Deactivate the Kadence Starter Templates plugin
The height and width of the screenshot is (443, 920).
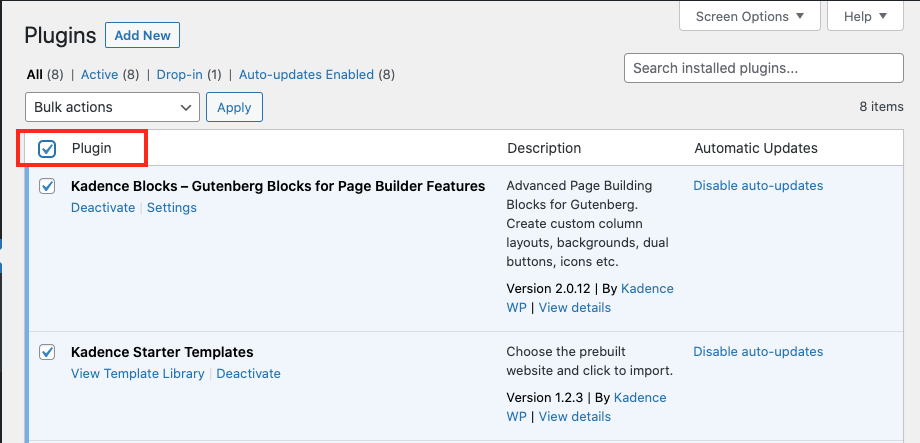[248, 374]
